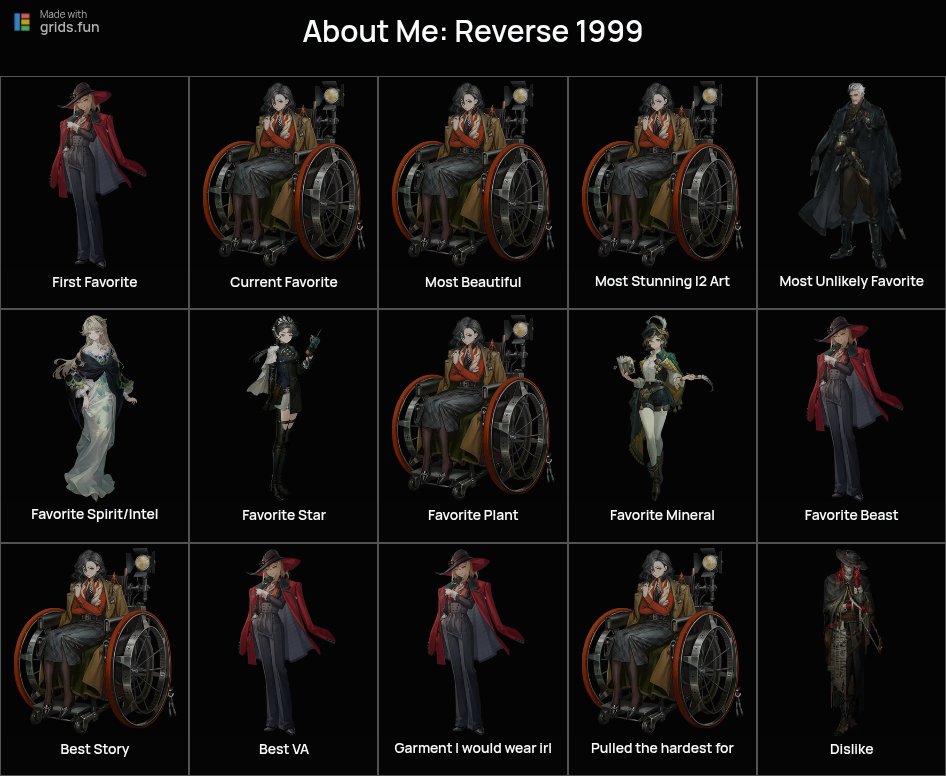The image size is (946, 776).
Task: Click the 'Garment I would wear irl' label
Action: 473,748
